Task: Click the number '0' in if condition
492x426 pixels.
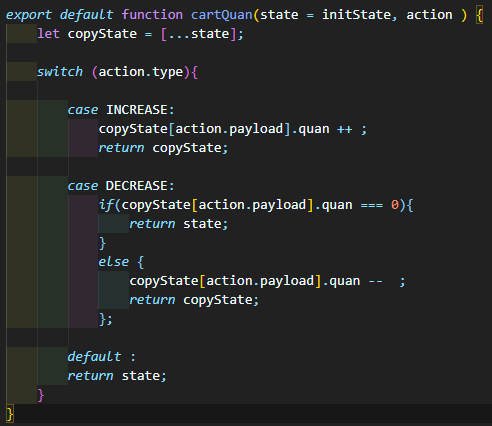Action: [x=395, y=205]
